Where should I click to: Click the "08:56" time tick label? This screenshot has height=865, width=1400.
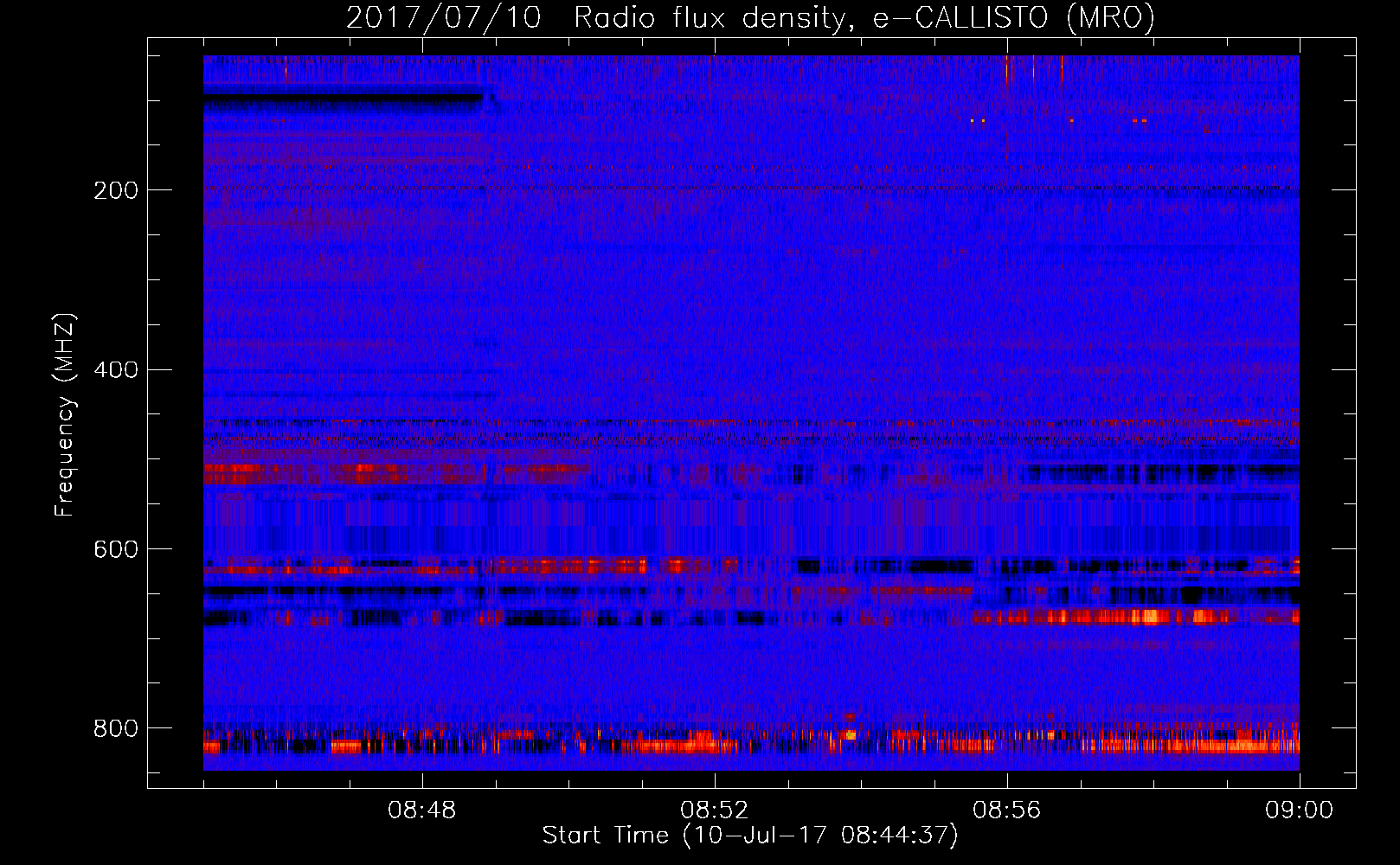tap(1007, 811)
